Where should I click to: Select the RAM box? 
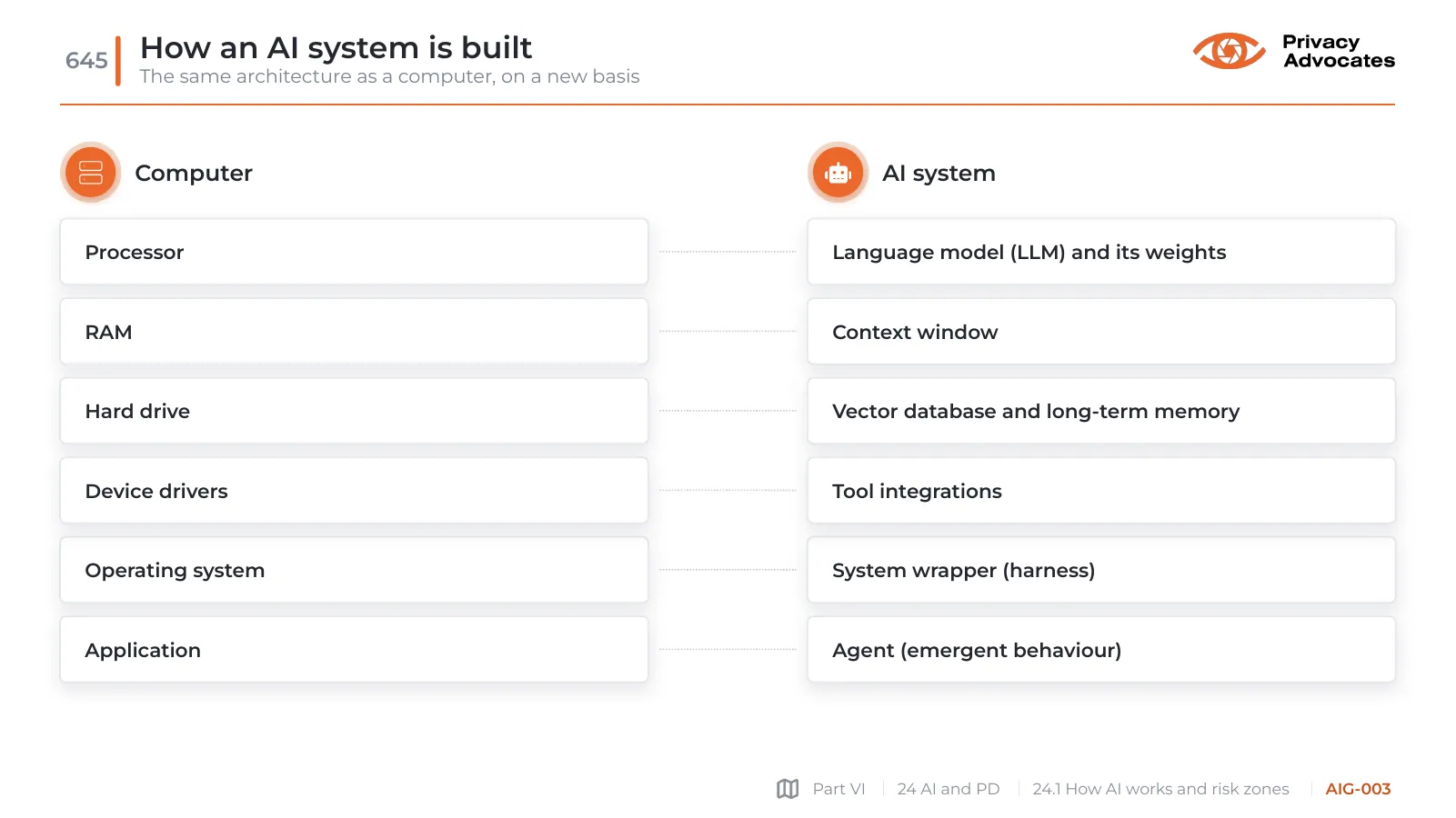pyautogui.click(x=354, y=332)
